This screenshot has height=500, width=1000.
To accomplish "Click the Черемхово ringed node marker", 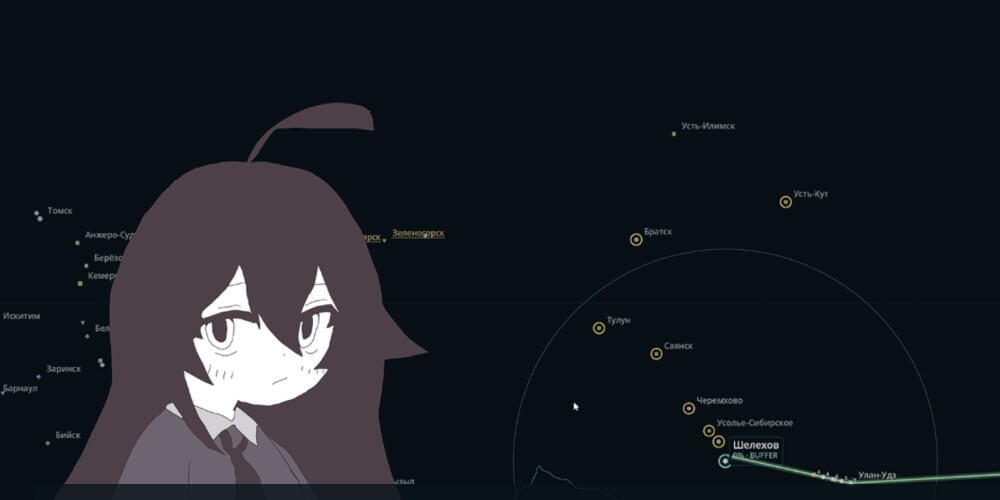I will click(689, 408).
